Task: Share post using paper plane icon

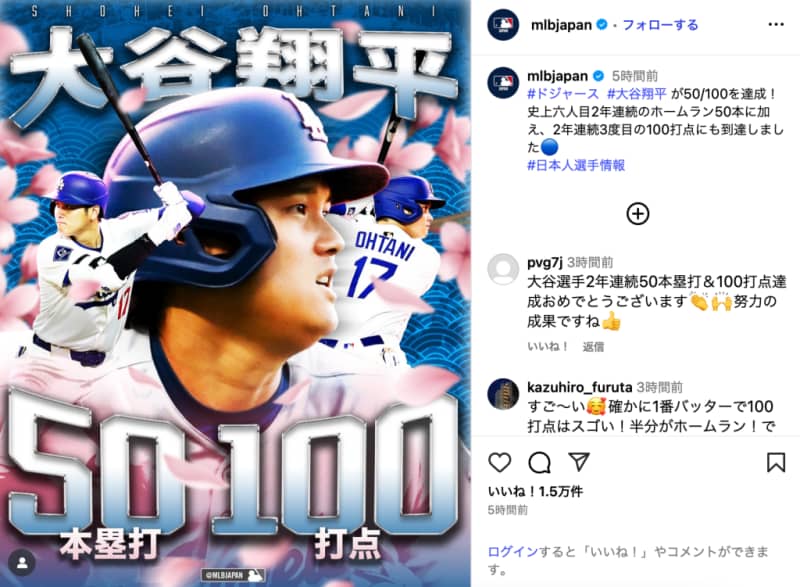Action: point(579,462)
